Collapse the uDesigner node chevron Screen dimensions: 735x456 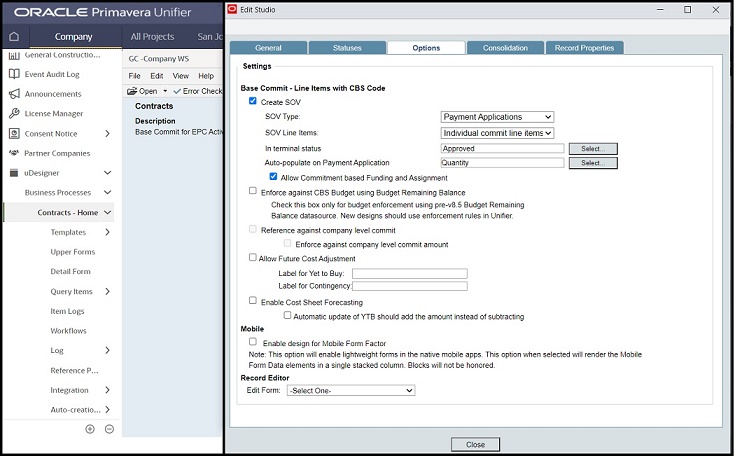[x=107, y=173]
